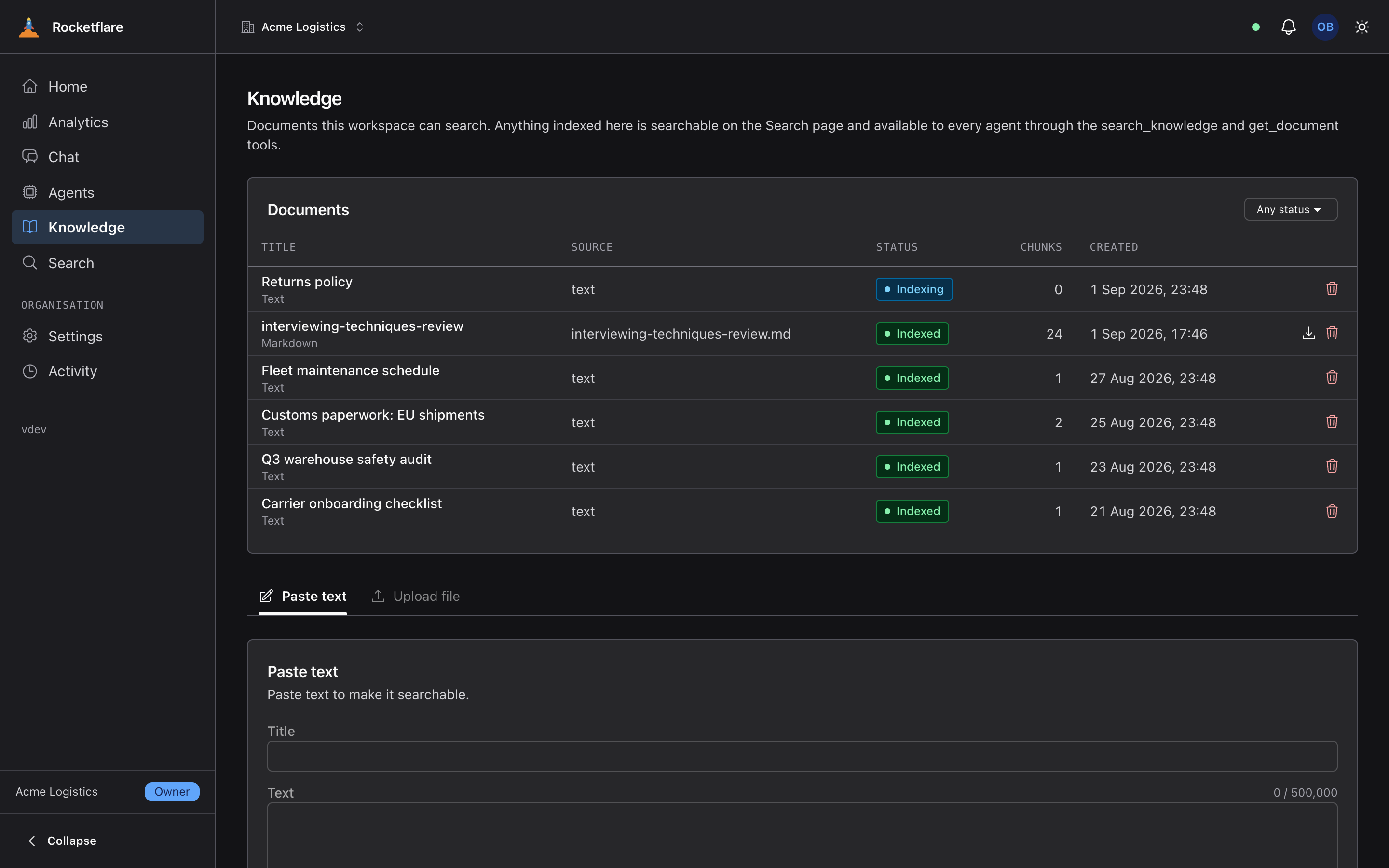Switch to the Upload file tab
This screenshot has height=868, width=1389.
416,596
